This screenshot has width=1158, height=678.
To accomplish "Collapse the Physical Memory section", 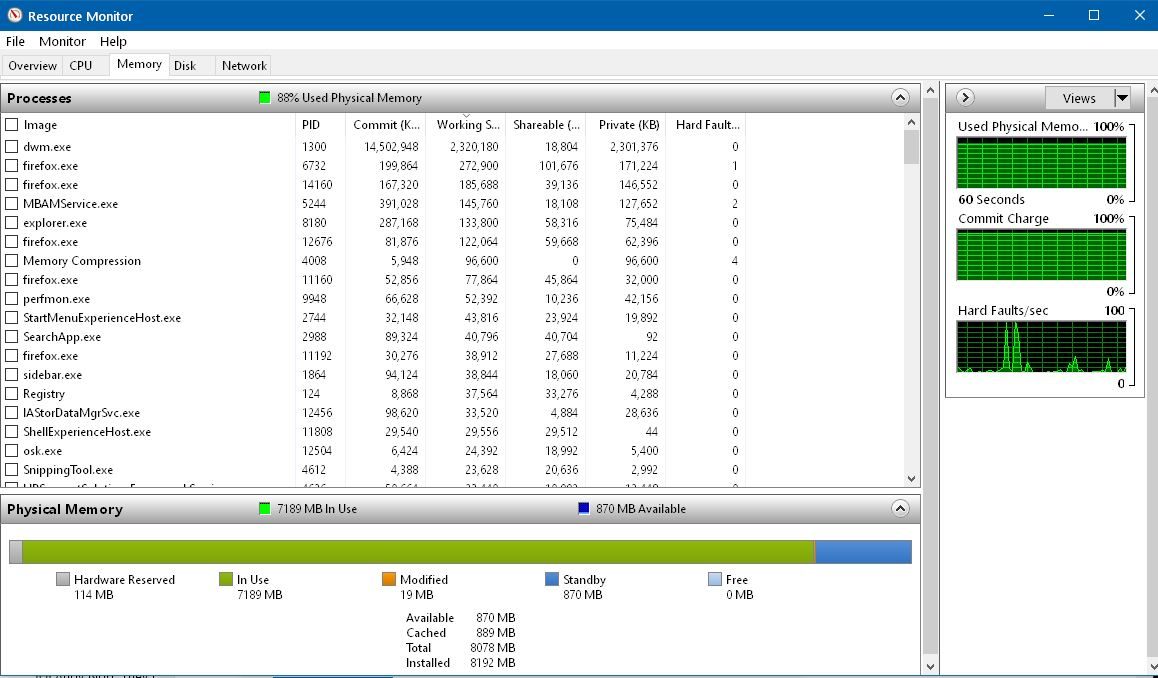I will click(x=900, y=508).
